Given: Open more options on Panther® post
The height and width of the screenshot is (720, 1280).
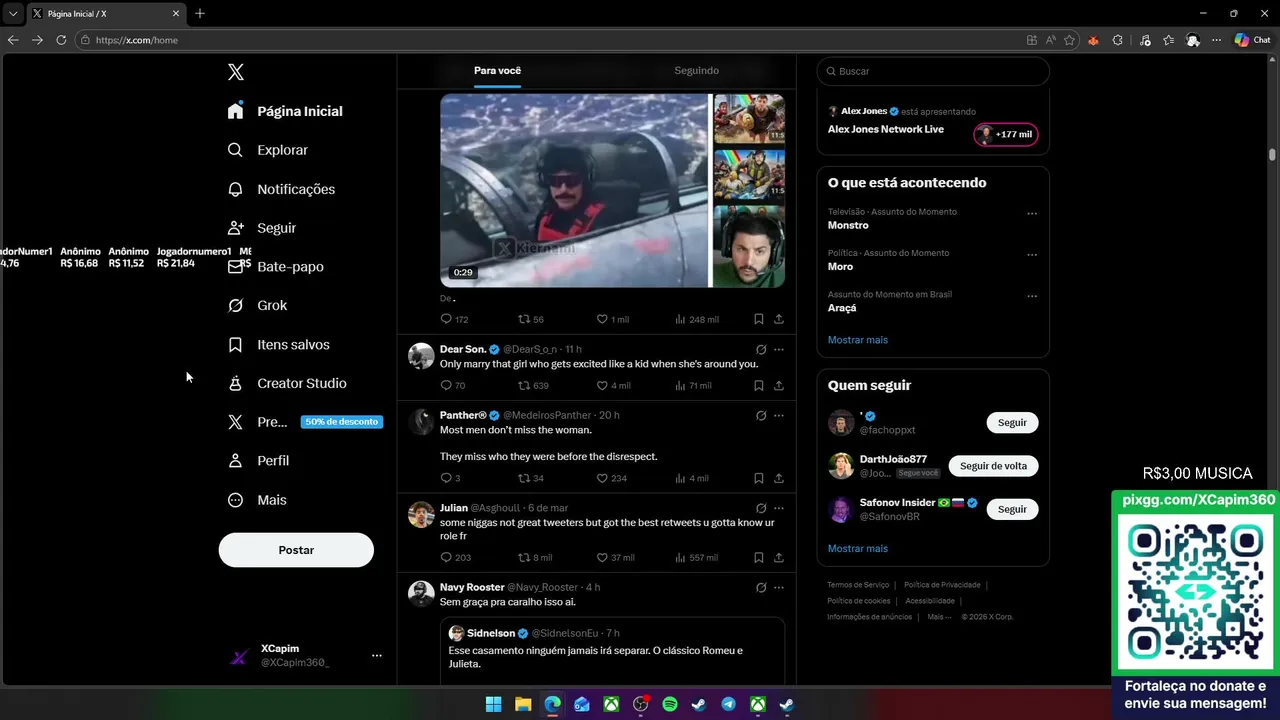Looking at the screenshot, I should point(778,415).
